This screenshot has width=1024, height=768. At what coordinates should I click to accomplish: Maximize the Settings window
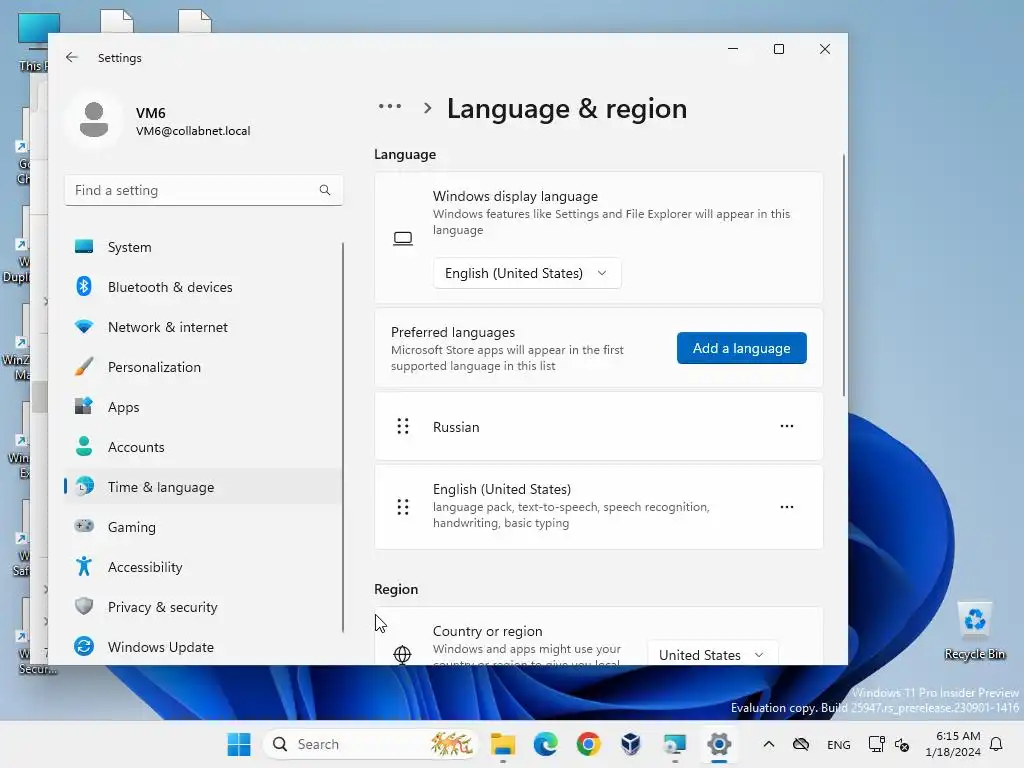778,49
